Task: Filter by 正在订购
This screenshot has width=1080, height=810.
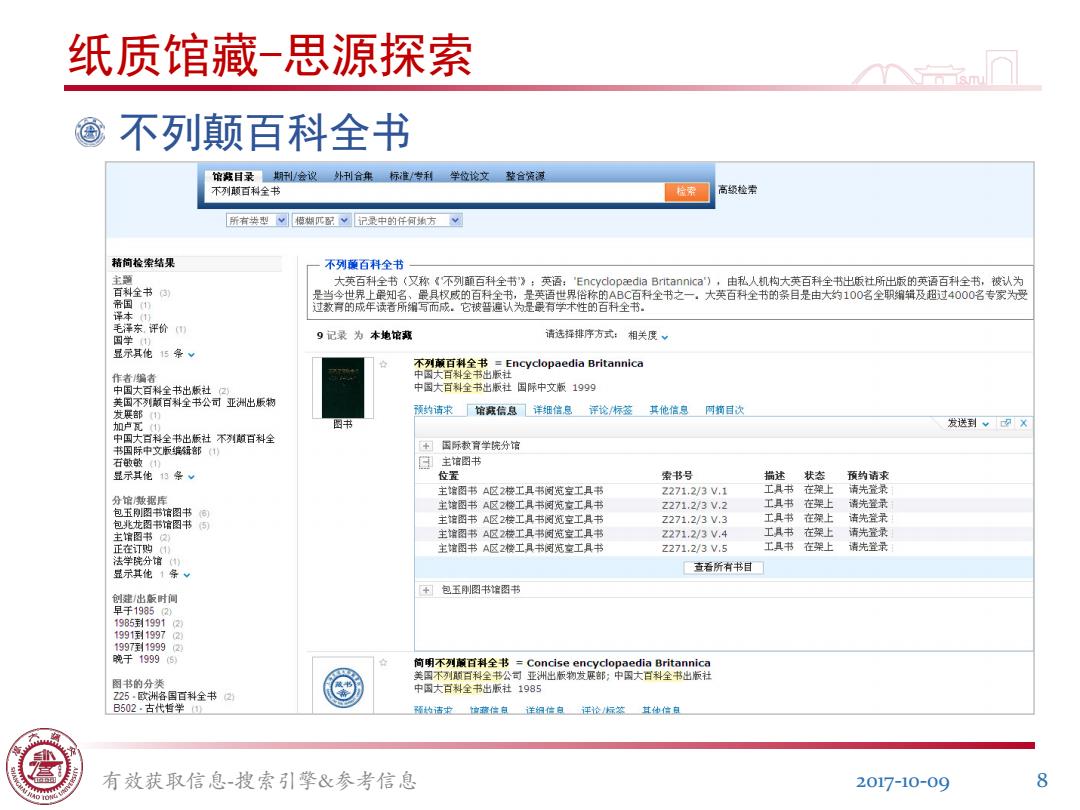Action: 141,550
